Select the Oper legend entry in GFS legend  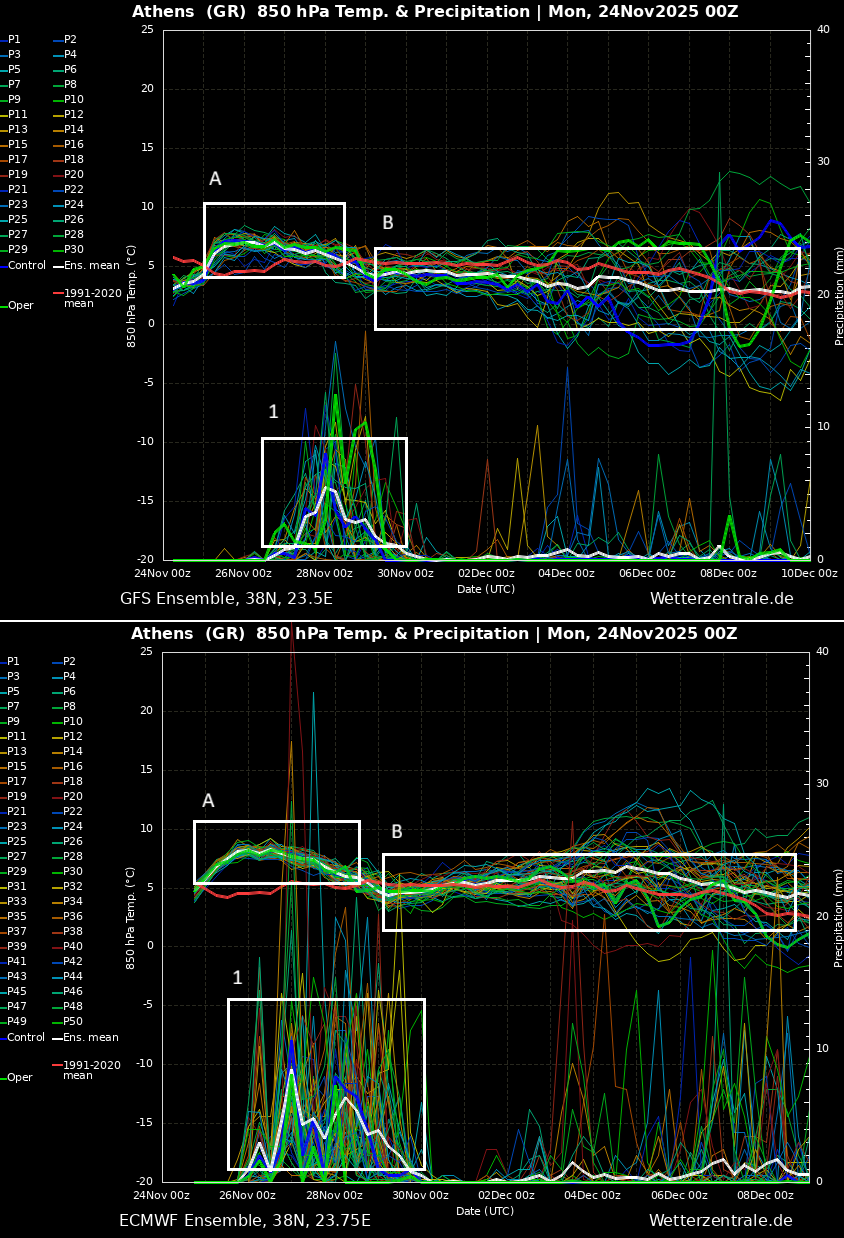(x=20, y=306)
